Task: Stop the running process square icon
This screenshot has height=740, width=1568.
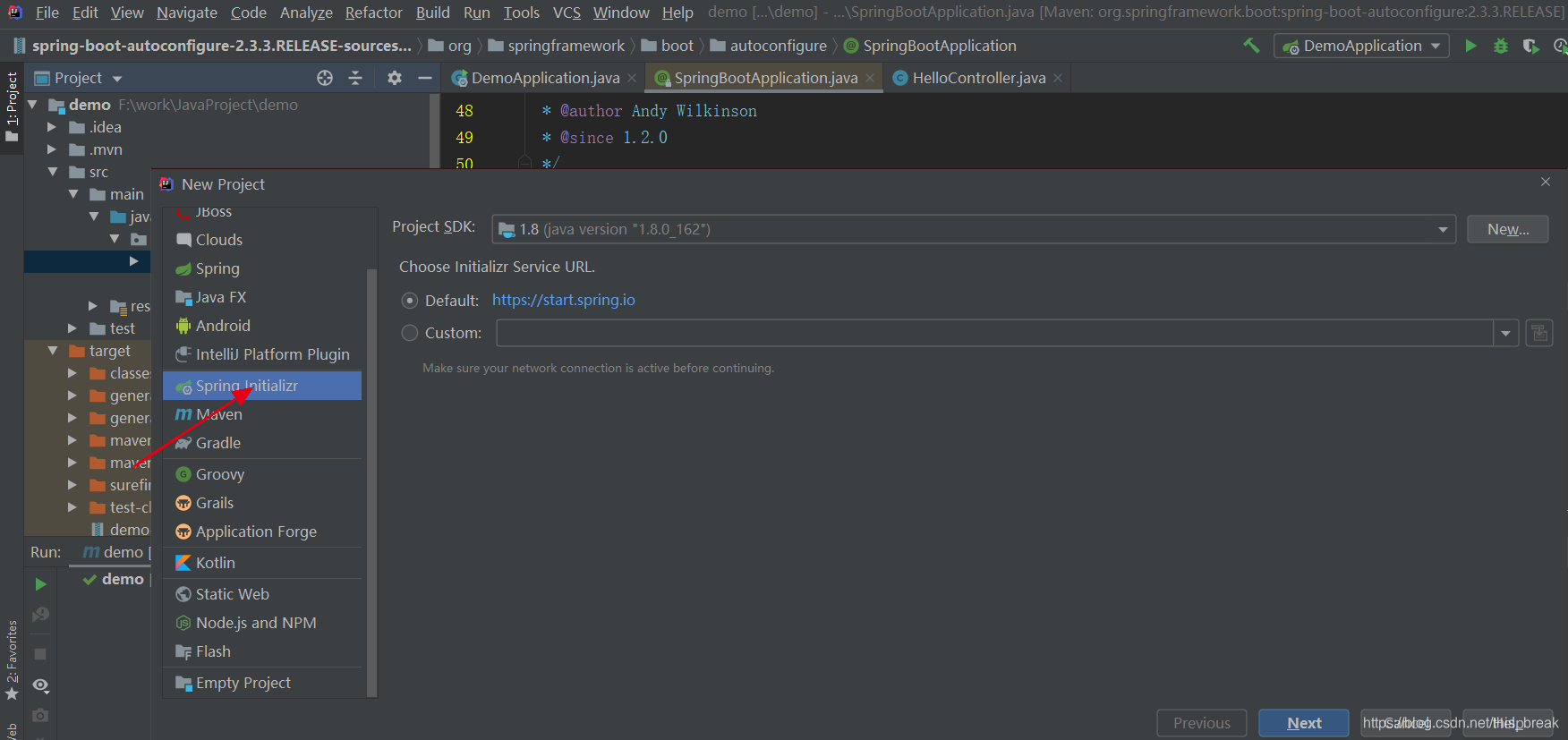Action: 40,654
